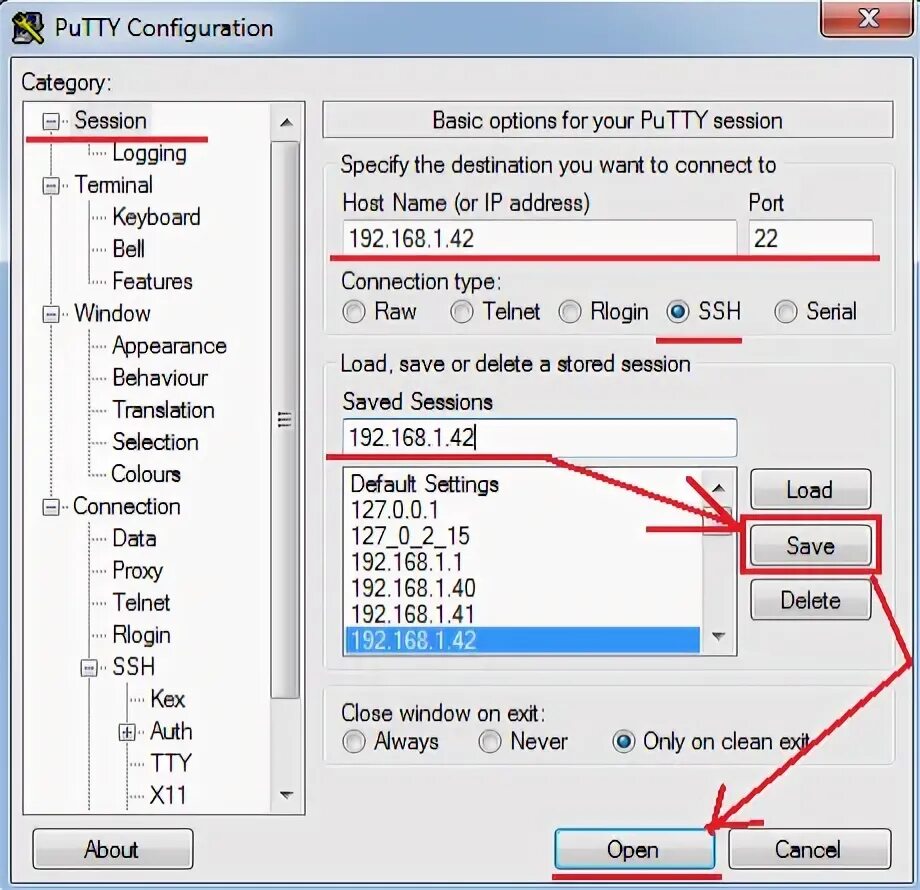Image resolution: width=920 pixels, height=890 pixels.
Task: Open the Window category
Action: coord(112,313)
